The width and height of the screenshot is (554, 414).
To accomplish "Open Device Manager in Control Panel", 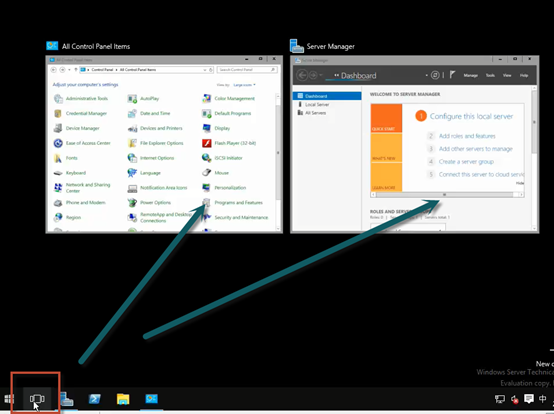I will pos(77,128).
